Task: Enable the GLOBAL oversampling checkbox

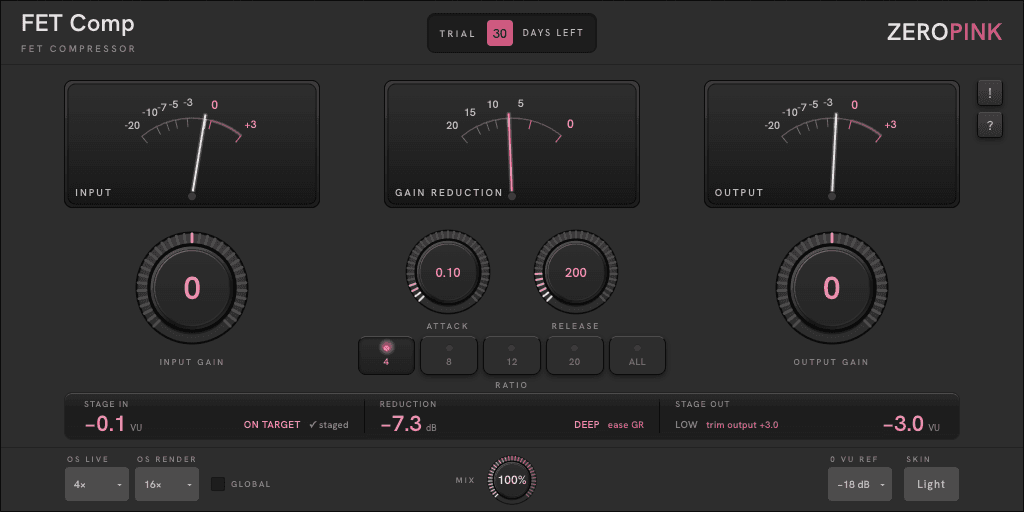Action: [218, 484]
